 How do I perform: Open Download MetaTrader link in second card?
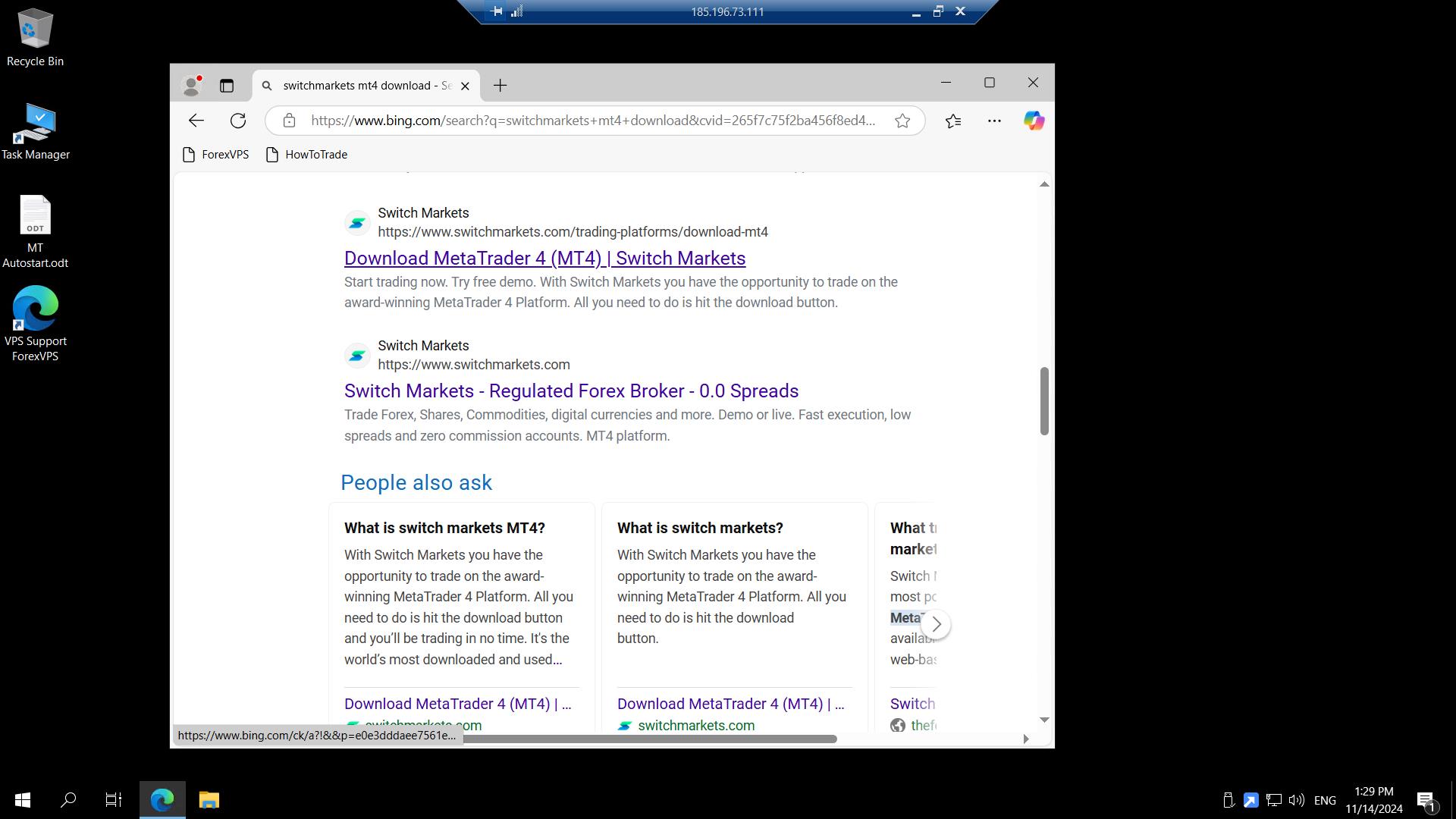(x=730, y=704)
